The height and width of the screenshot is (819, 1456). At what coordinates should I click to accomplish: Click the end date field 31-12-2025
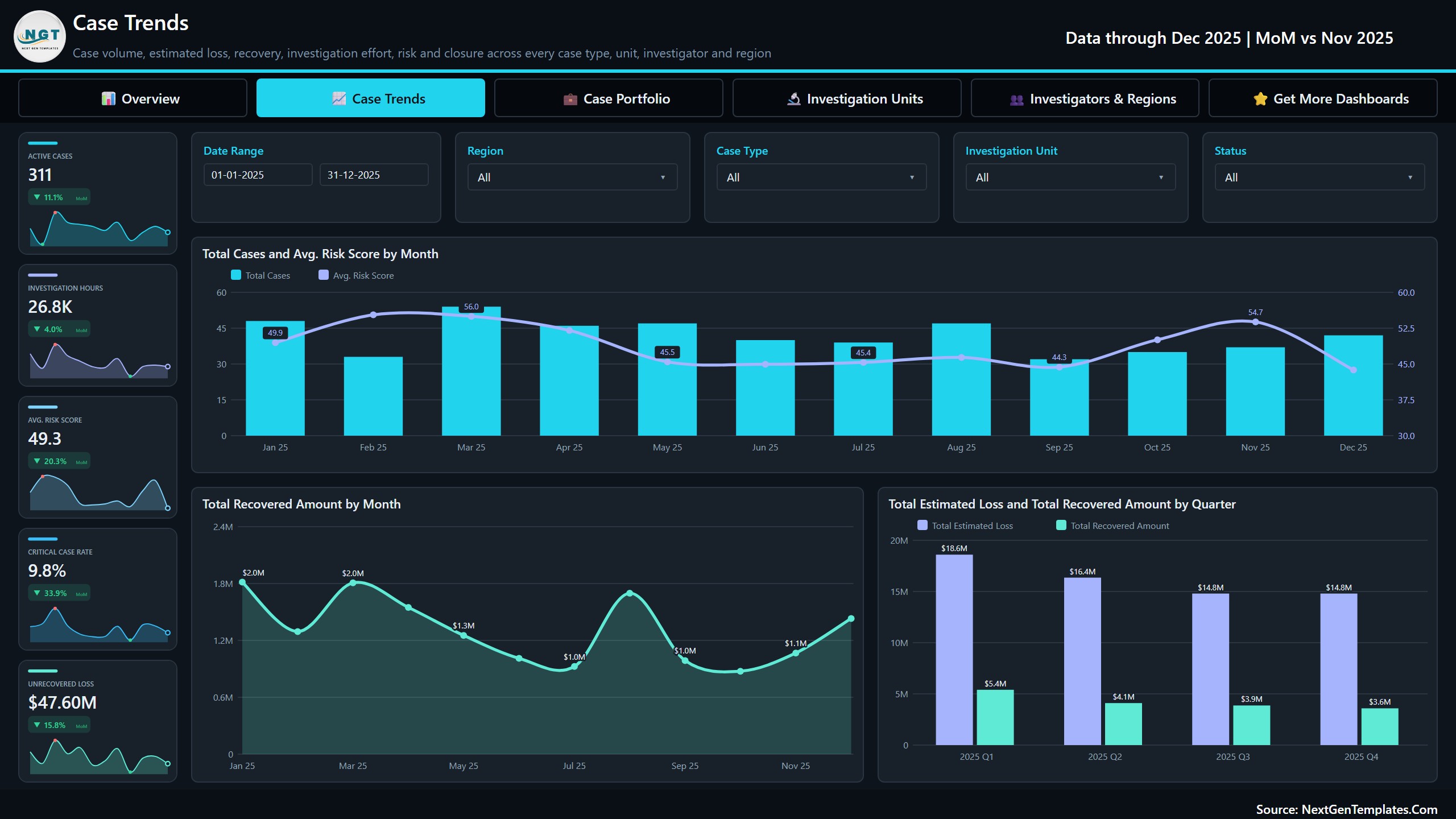(x=374, y=175)
